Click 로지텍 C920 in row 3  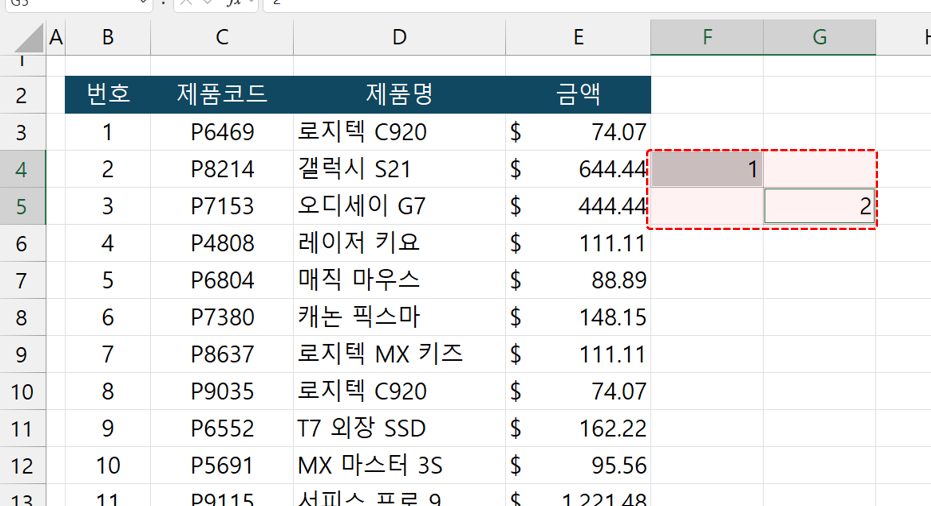coord(399,132)
